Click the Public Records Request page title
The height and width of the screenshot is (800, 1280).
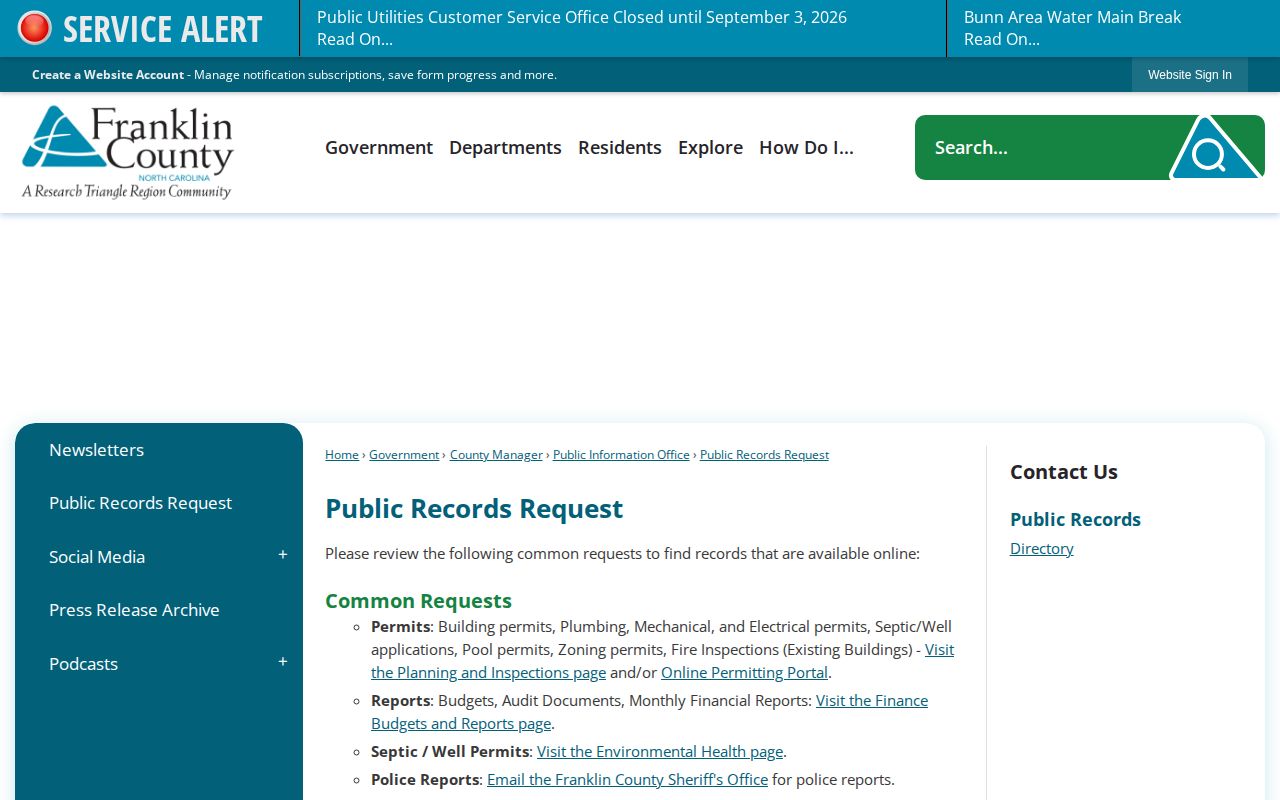(x=474, y=509)
